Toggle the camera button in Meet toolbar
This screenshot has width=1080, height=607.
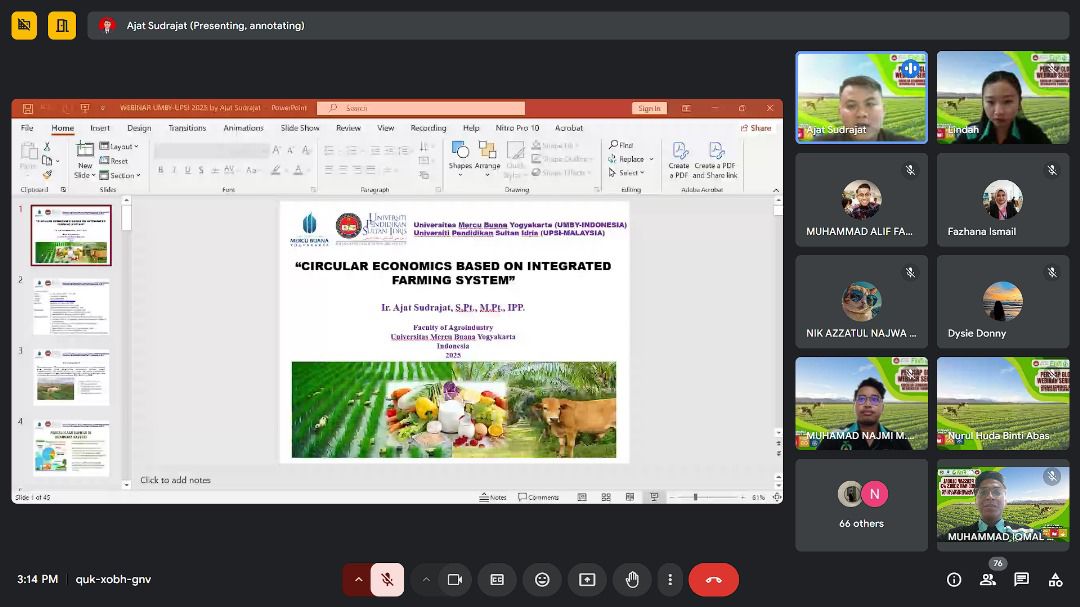pos(455,579)
